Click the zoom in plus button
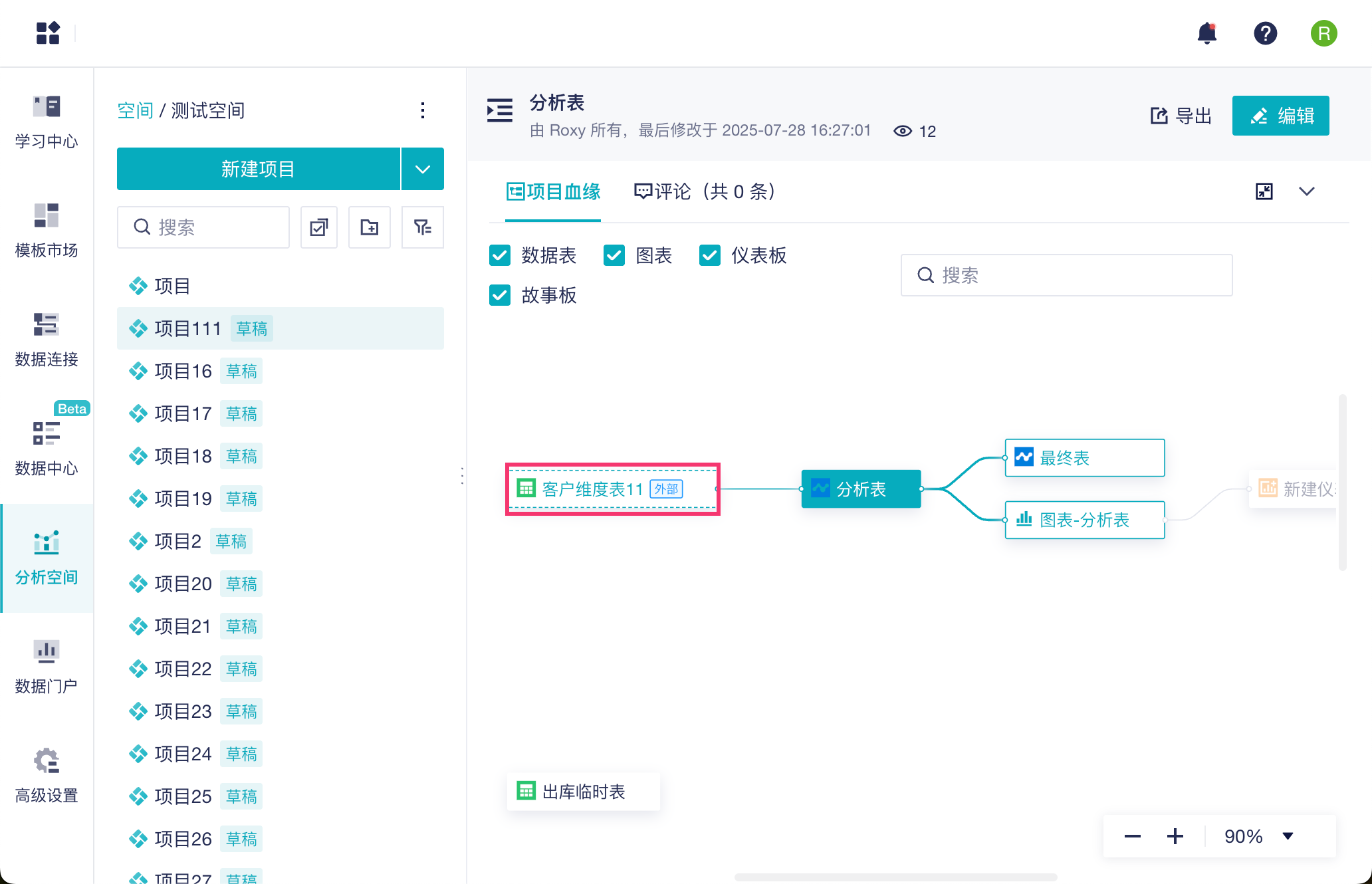Viewport: 1372px width, 884px height. pyautogui.click(x=1175, y=836)
